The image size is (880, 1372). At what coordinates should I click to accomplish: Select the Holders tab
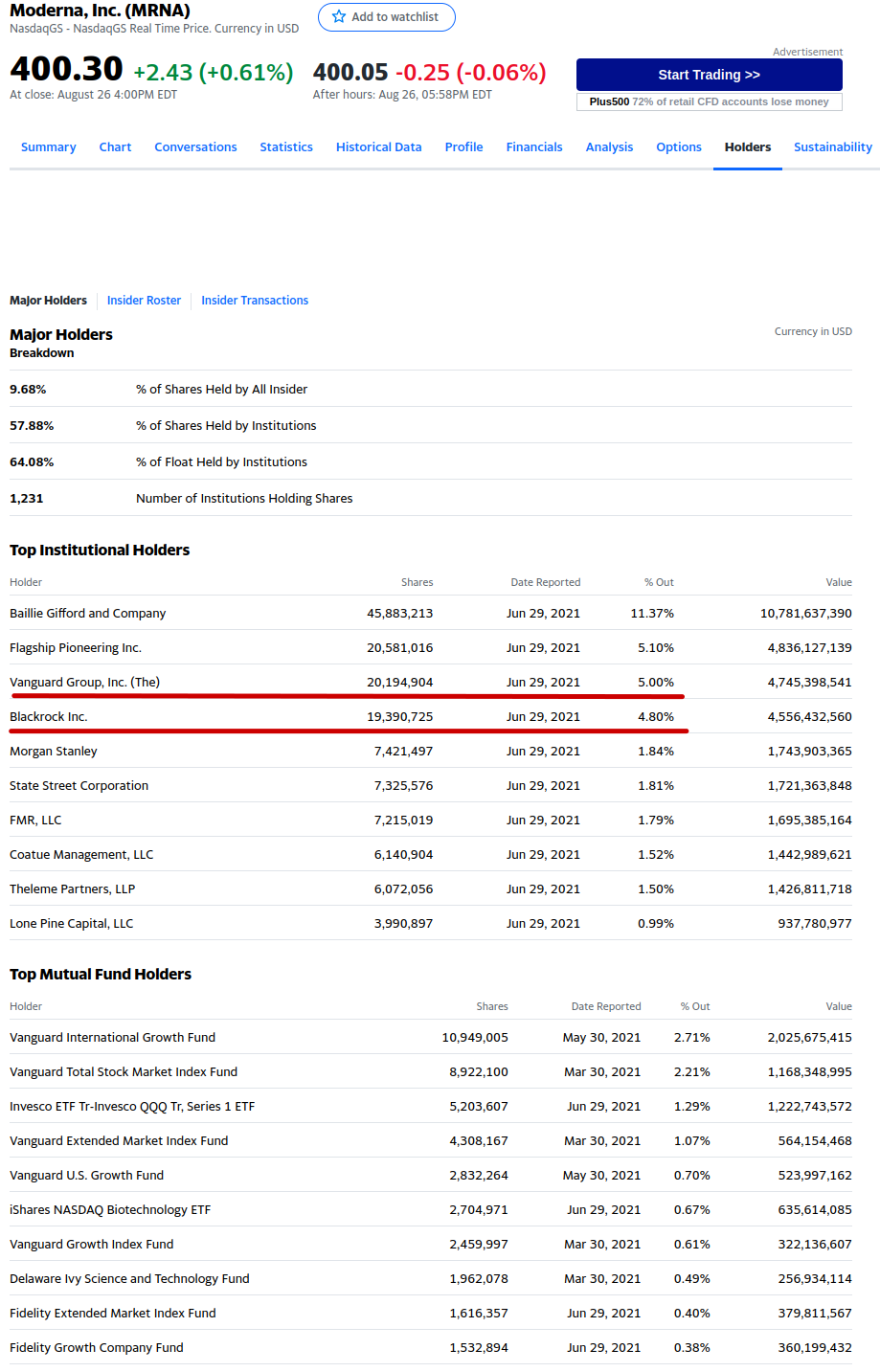(747, 147)
